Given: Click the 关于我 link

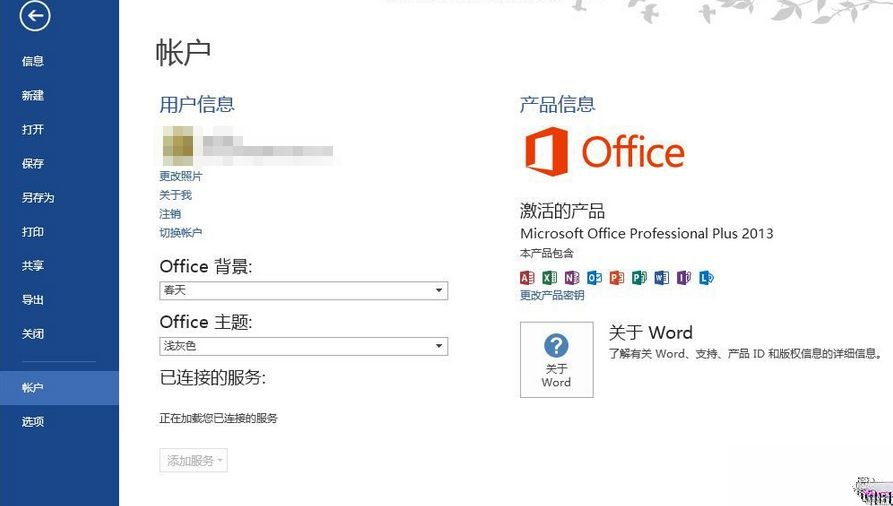Looking at the screenshot, I should [x=175, y=195].
